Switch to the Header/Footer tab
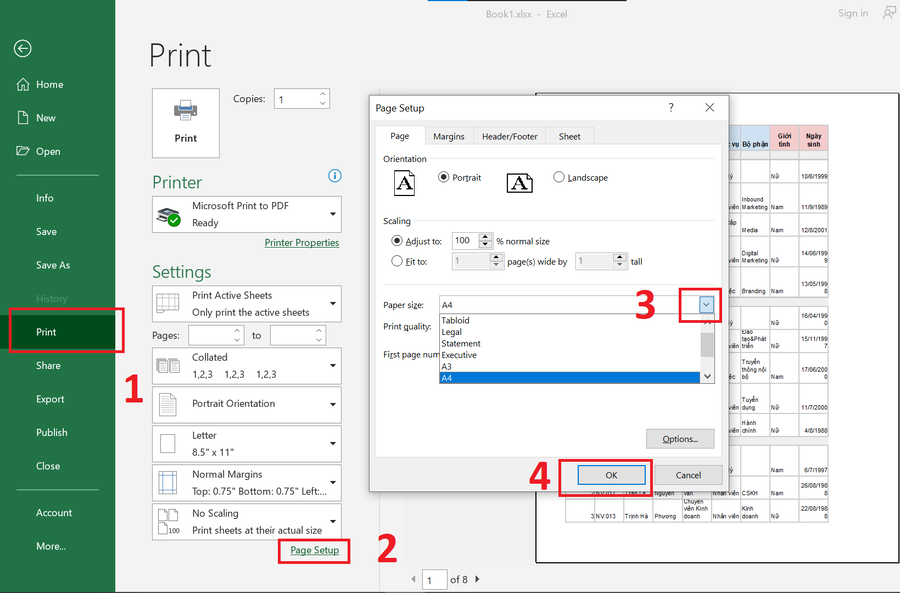Viewport: 900px width, 593px height. 510,137
